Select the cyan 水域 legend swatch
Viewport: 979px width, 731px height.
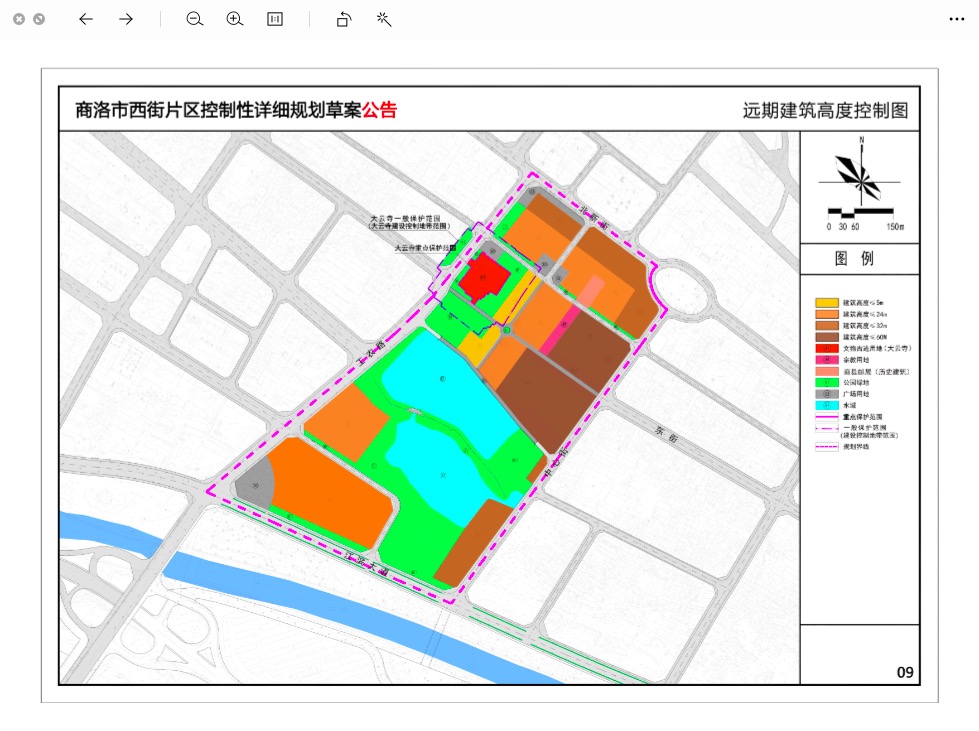point(827,405)
